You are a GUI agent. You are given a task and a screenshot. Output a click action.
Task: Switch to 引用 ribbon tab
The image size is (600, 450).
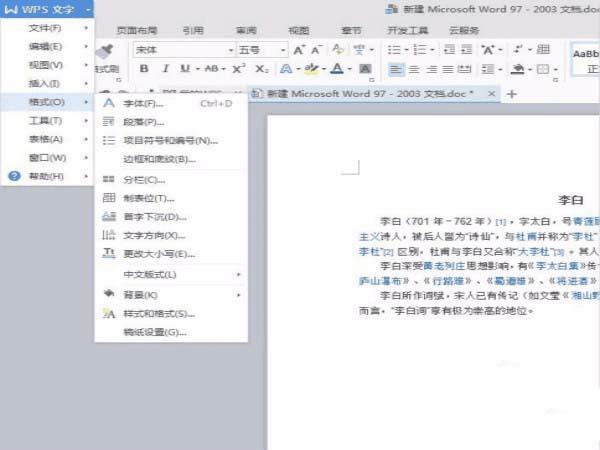[193, 30]
